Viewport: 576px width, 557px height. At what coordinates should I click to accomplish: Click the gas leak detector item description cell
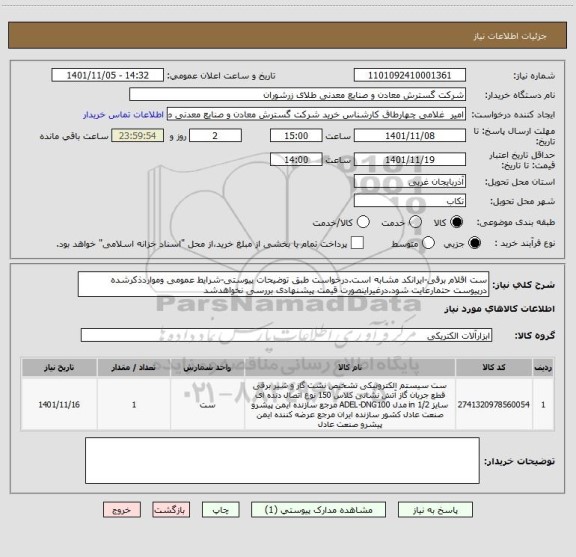click(350, 405)
